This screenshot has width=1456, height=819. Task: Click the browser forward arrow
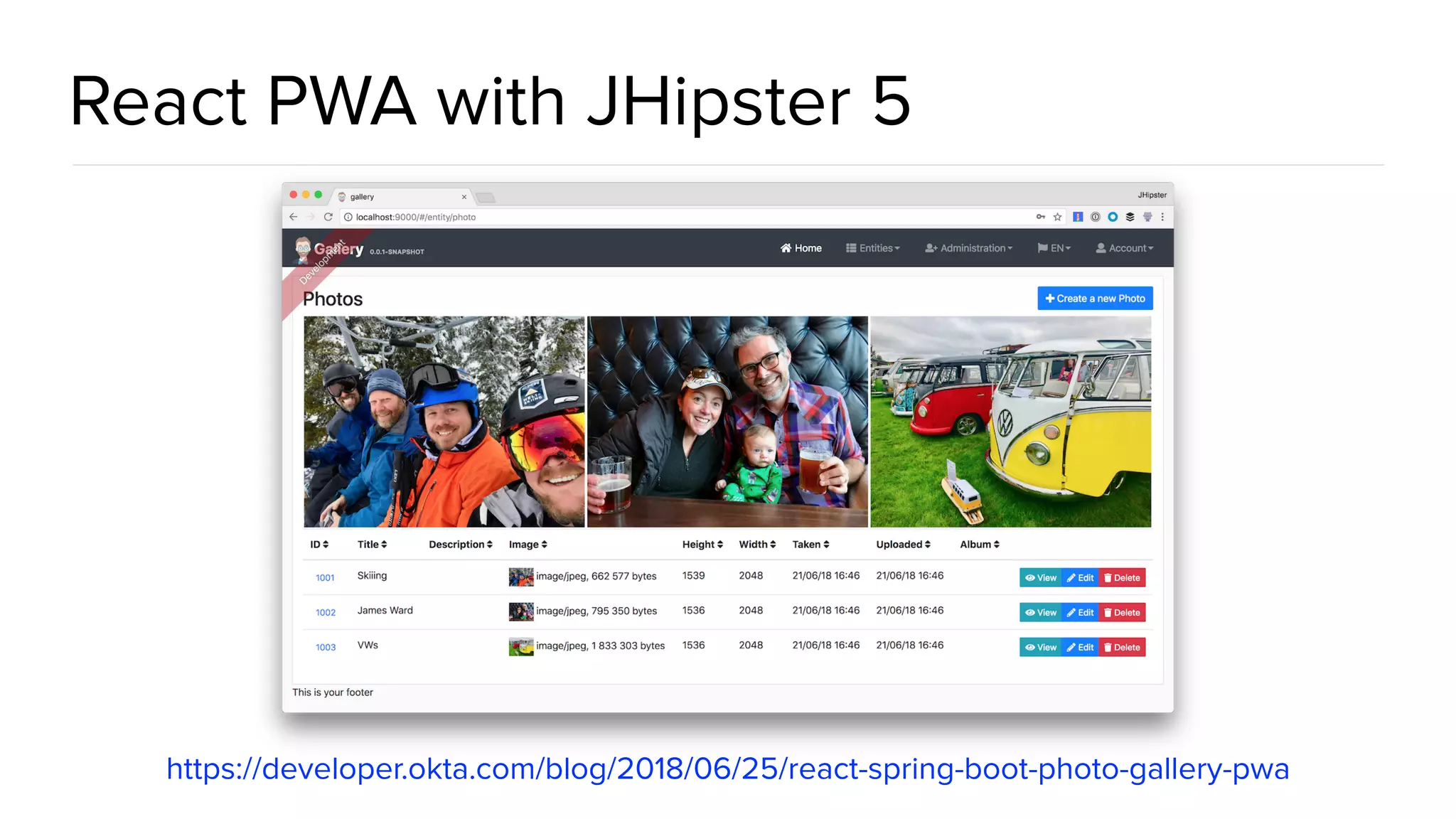311,217
